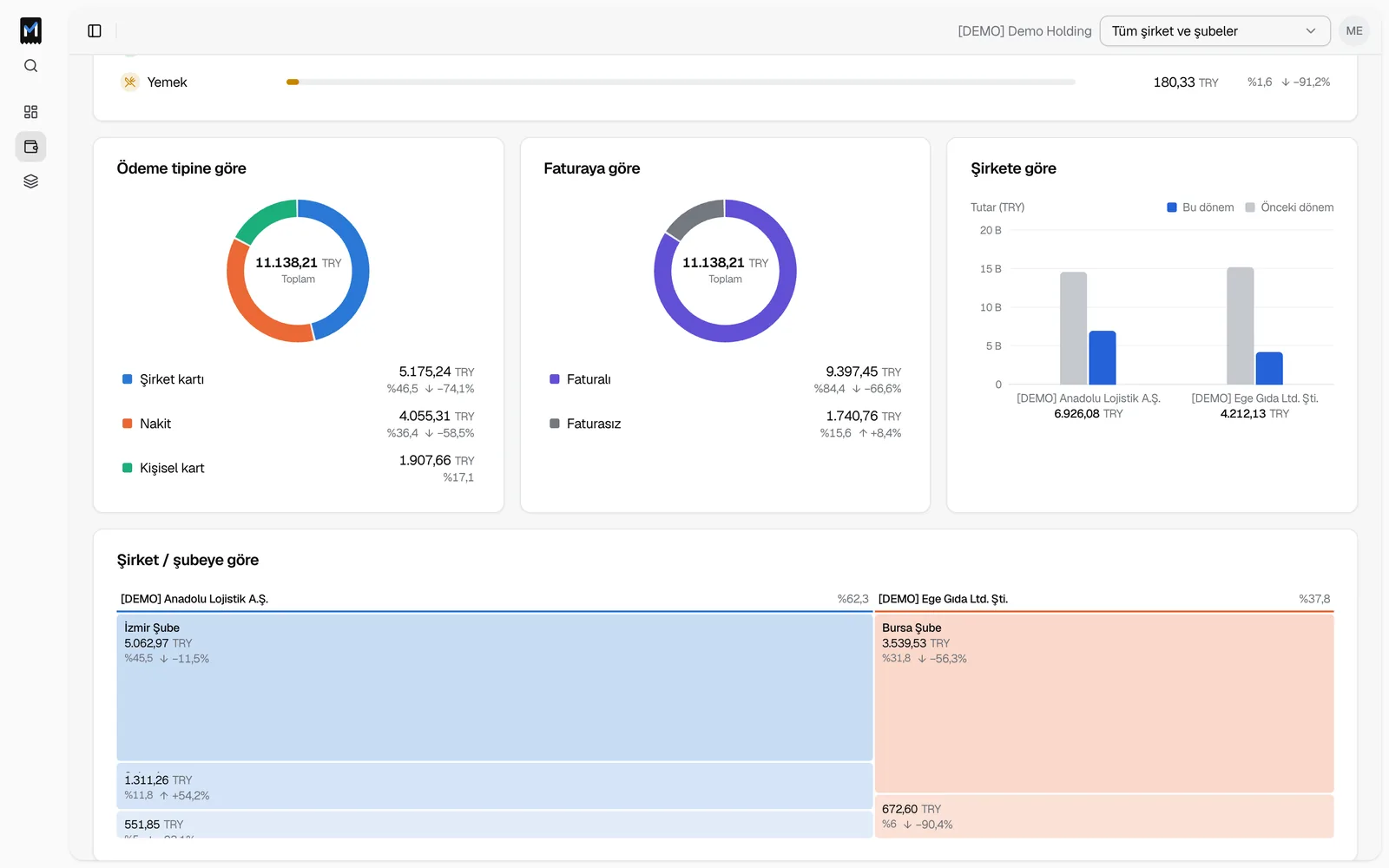Image resolution: width=1389 pixels, height=868 pixels.
Task: Open search from sidebar magnifier icon
Action: pyautogui.click(x=30, y=66)
